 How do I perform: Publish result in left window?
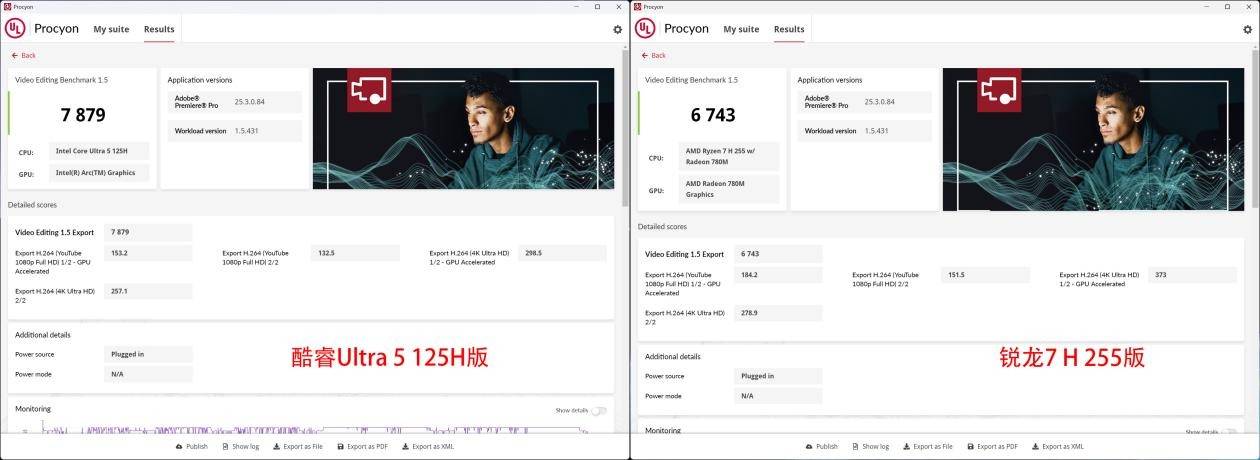click(192, 446)
